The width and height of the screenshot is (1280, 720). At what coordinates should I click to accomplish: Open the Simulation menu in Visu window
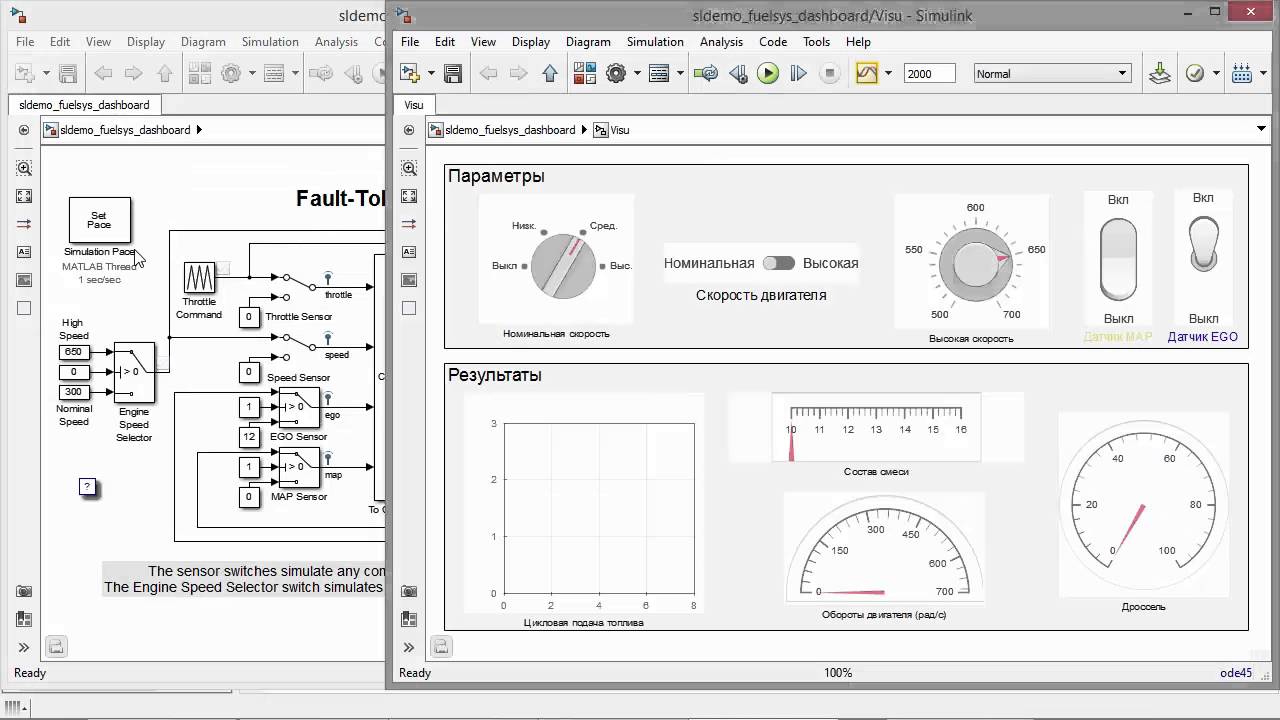[654, 42]
